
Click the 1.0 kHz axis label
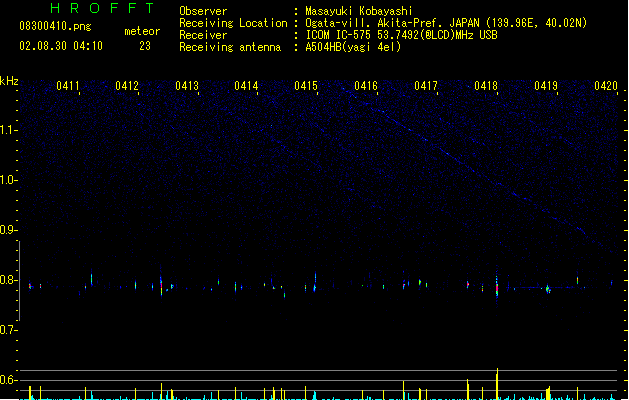tap(8, 180)
